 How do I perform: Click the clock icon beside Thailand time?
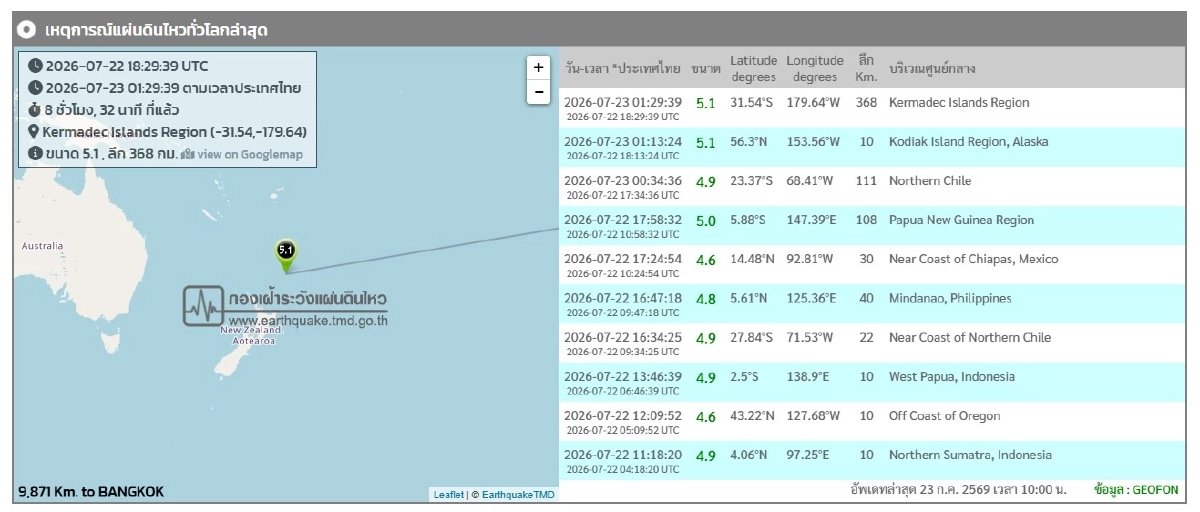[x=36, y=88]
